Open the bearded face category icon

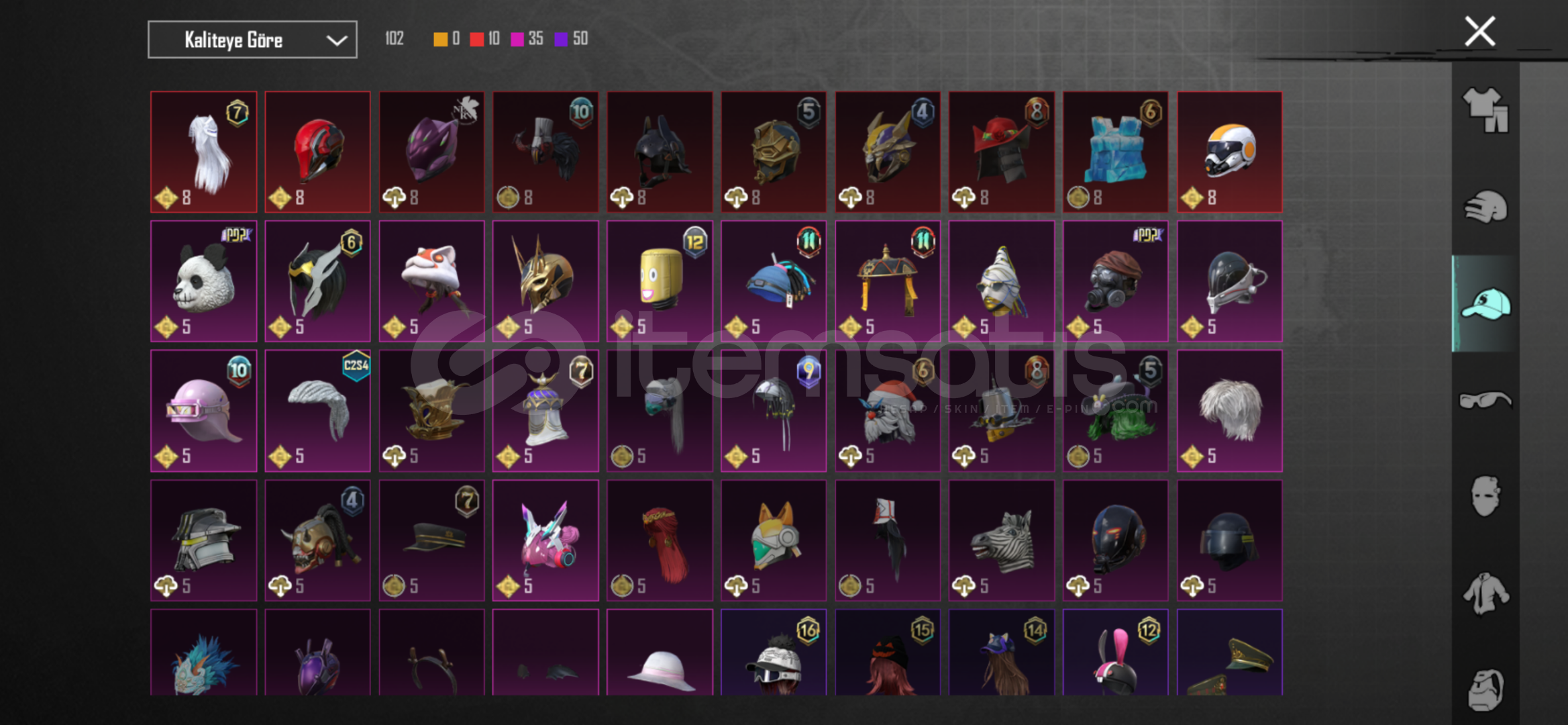tap(1485, 689)
